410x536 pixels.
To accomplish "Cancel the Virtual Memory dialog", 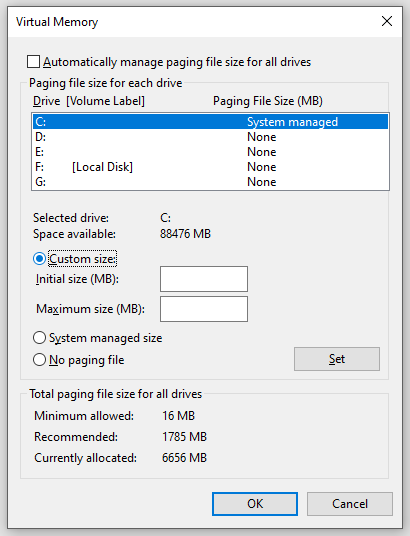I will [350, 504].
